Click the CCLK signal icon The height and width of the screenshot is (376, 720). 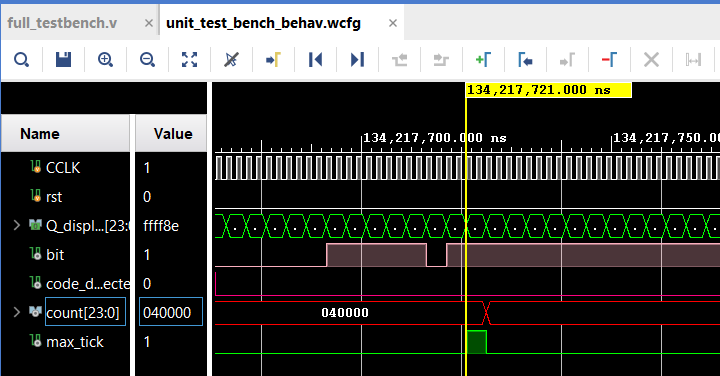tap(36, 167)
